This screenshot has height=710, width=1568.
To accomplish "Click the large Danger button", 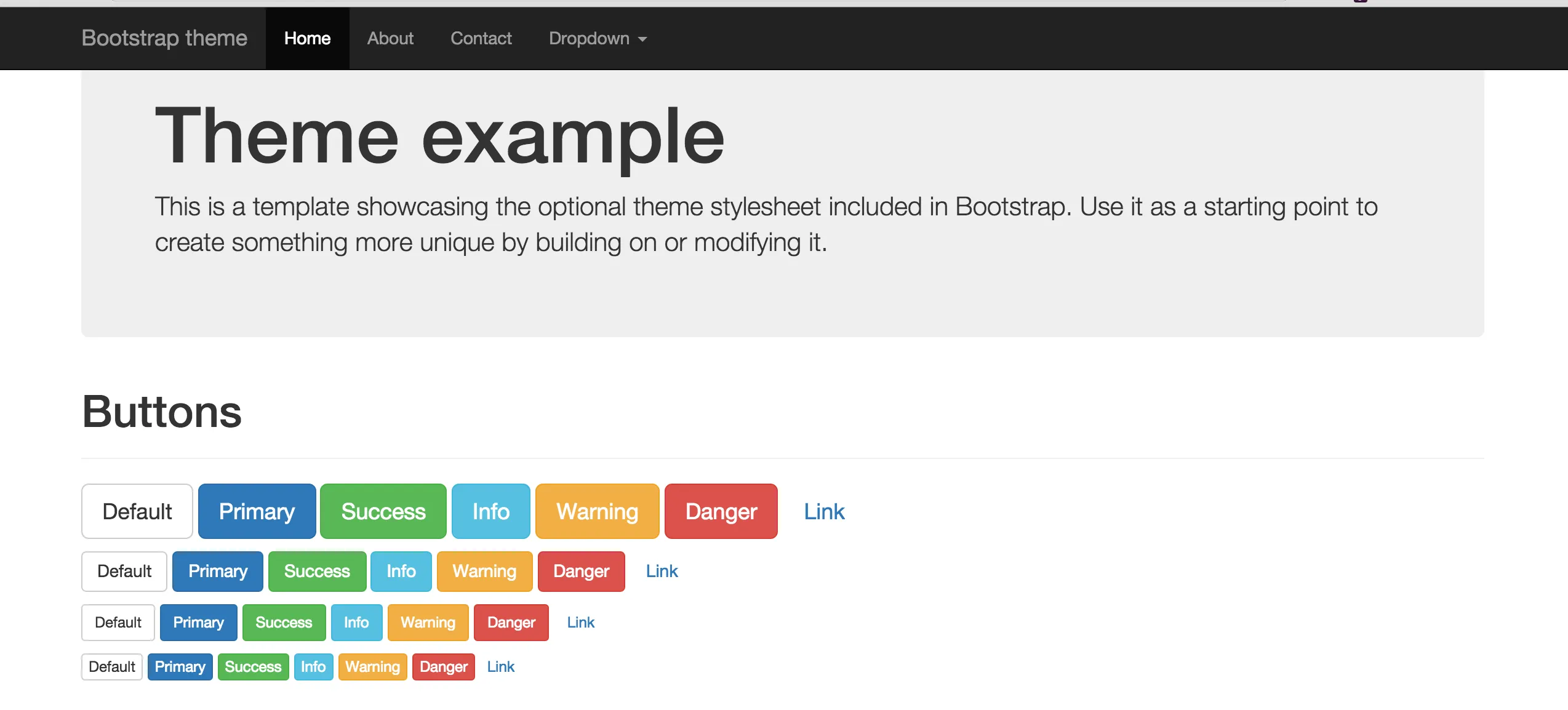I will (721, 511).
